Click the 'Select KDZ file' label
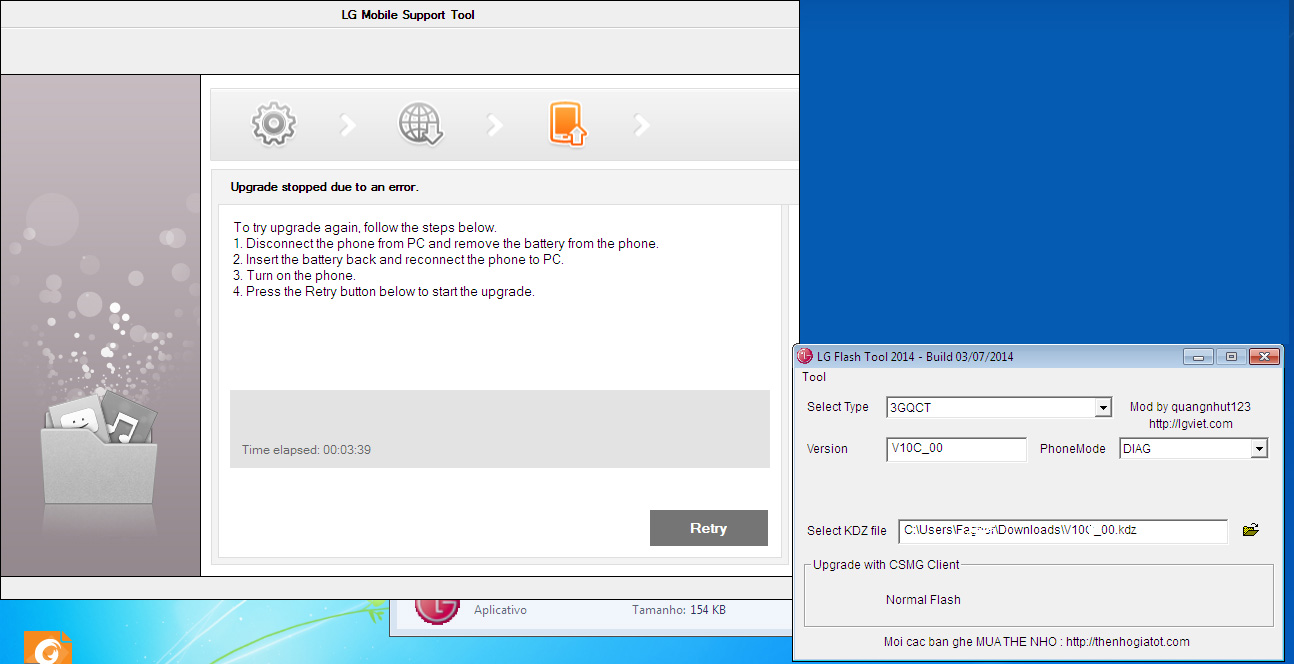Image resolution: width=1294 pixels, height=664 pixels. (x=847, y=531)
